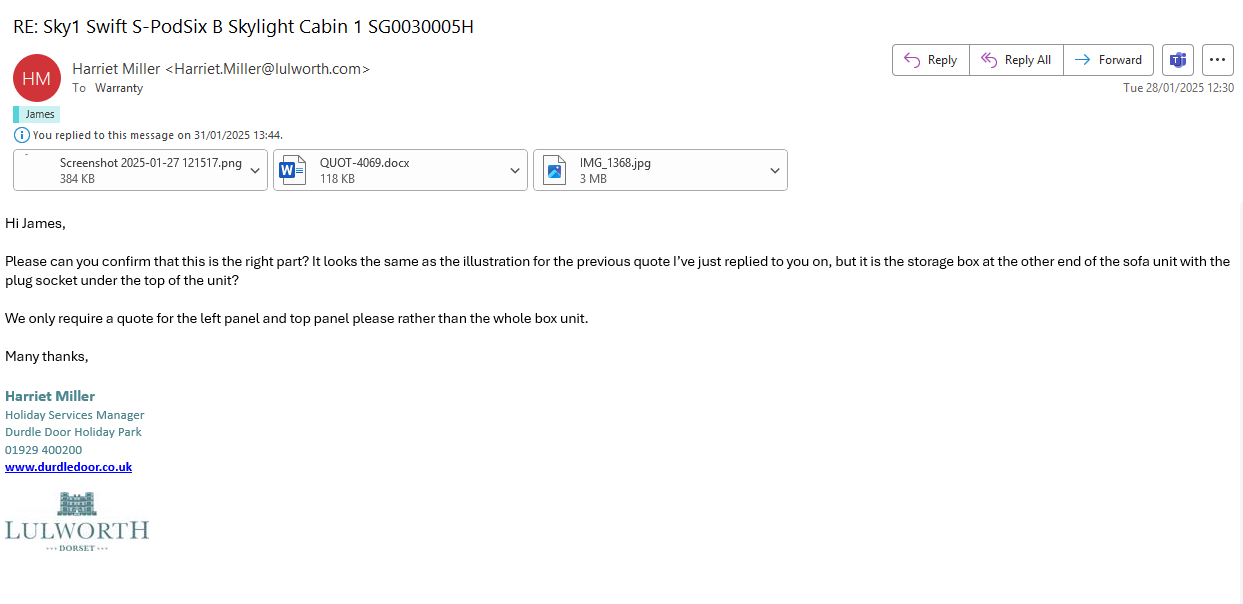Image resolution: width=1243 pixels, height=604 pixels.
Task: Click the info icon beside replied notice
Action: click(21, 135)
